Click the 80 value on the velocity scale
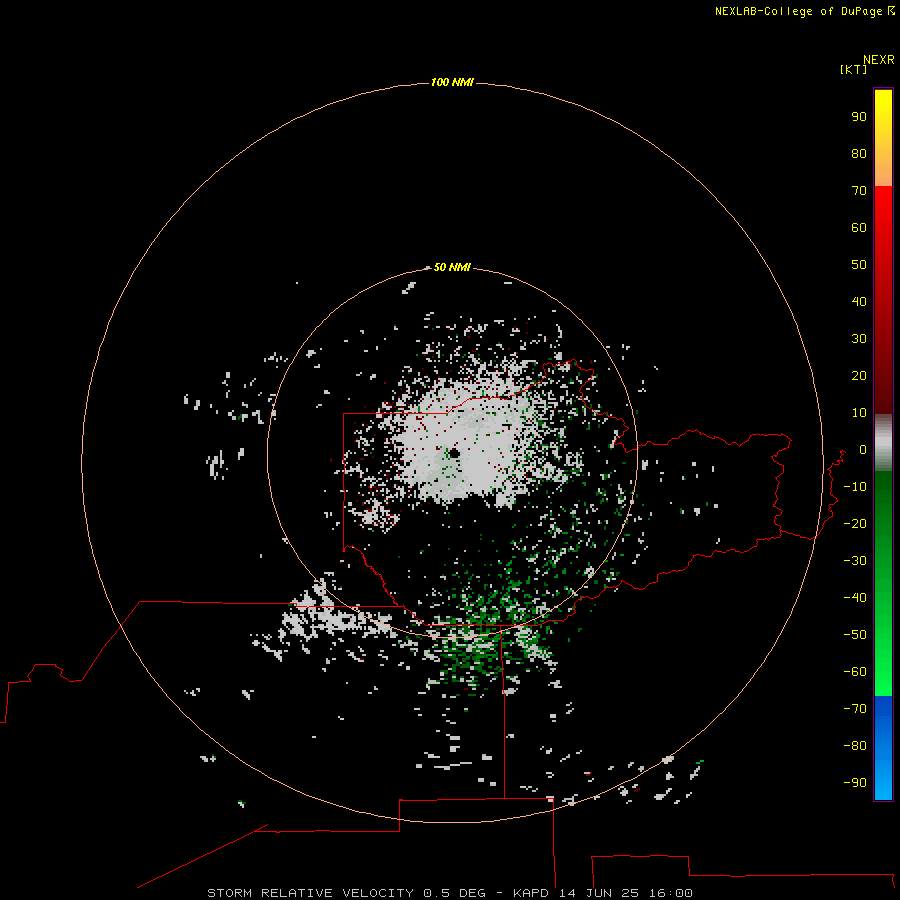This screenshot has width=900, height=900. pos(859,154)
